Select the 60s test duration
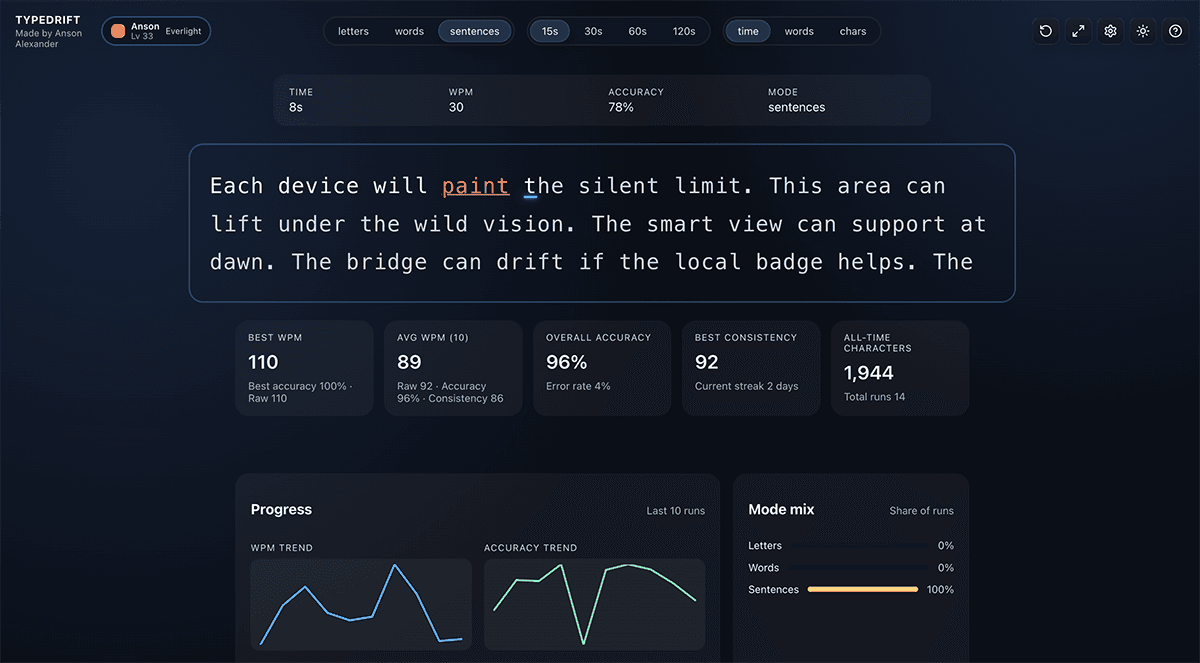Image resolution: width=1200 pixels, height=663 pixels. coord(637,31)
